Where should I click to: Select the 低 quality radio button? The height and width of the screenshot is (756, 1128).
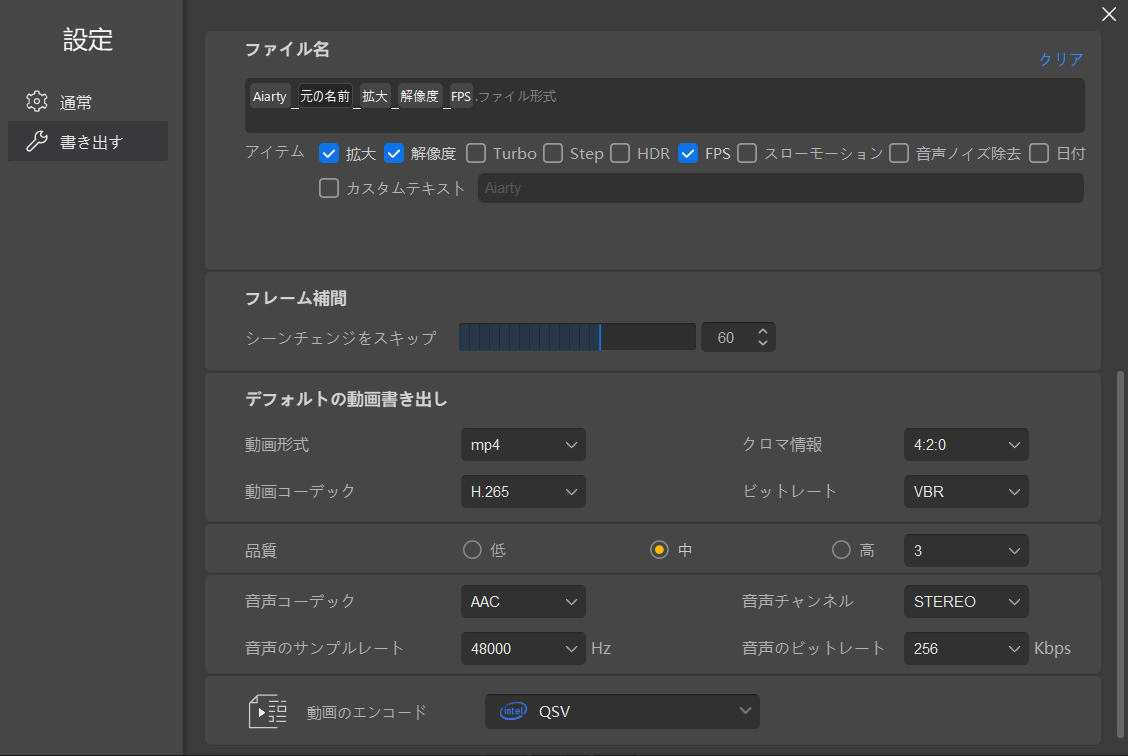472,550
